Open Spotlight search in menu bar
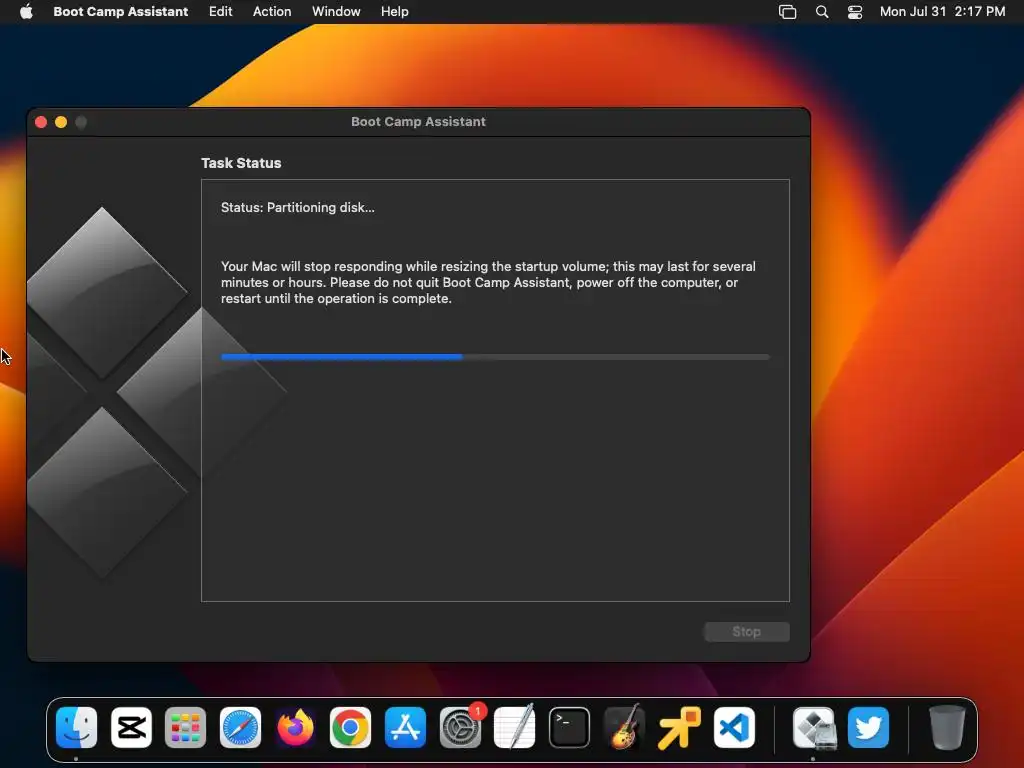Viewport: 1024px width, 768px height. (x=822, y=12)
